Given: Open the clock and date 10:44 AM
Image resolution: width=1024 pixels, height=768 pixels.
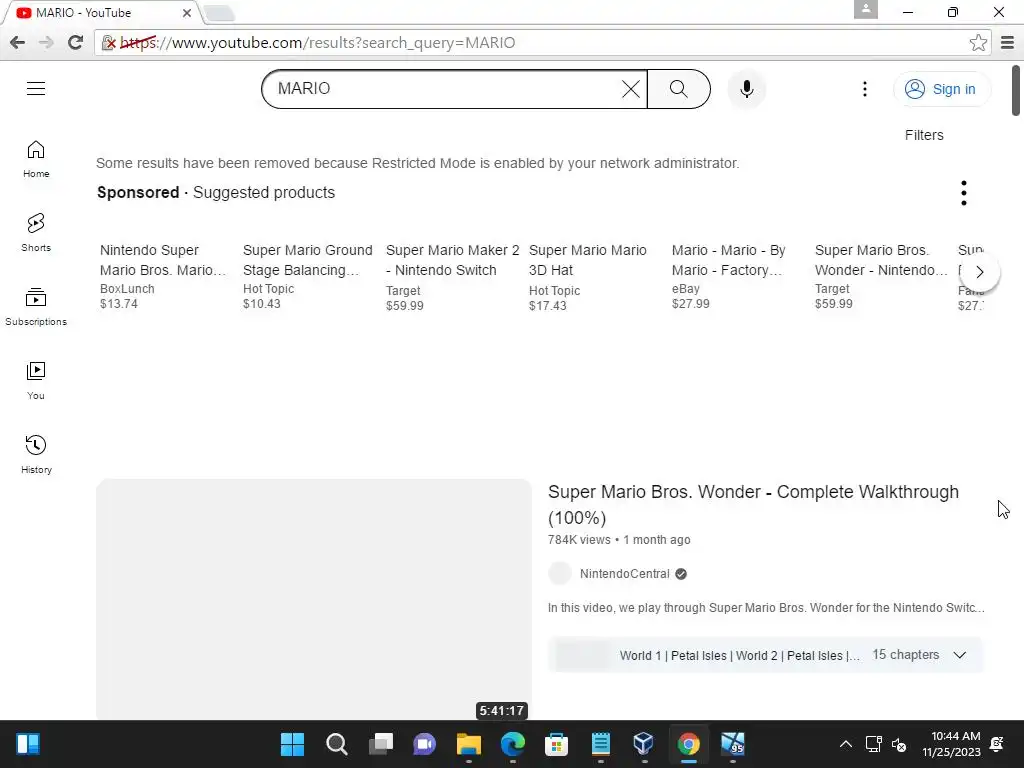Looking at the screenshot, I should (952, 744).
